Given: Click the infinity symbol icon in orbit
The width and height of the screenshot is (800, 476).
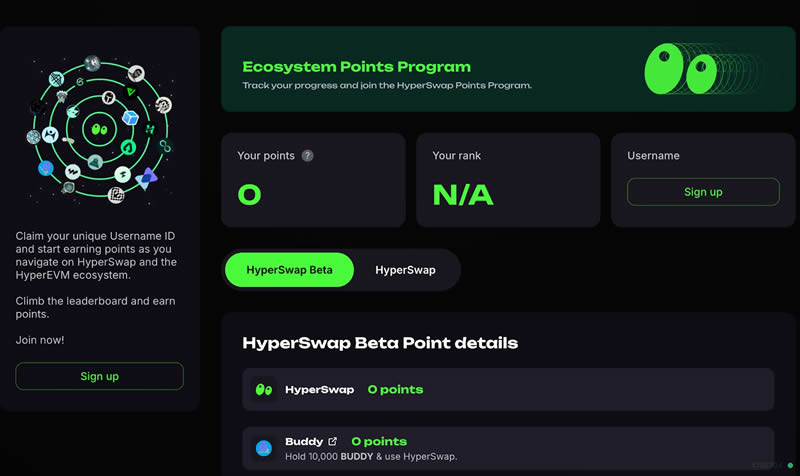Looking at the screenshot, I should (165, 147).
